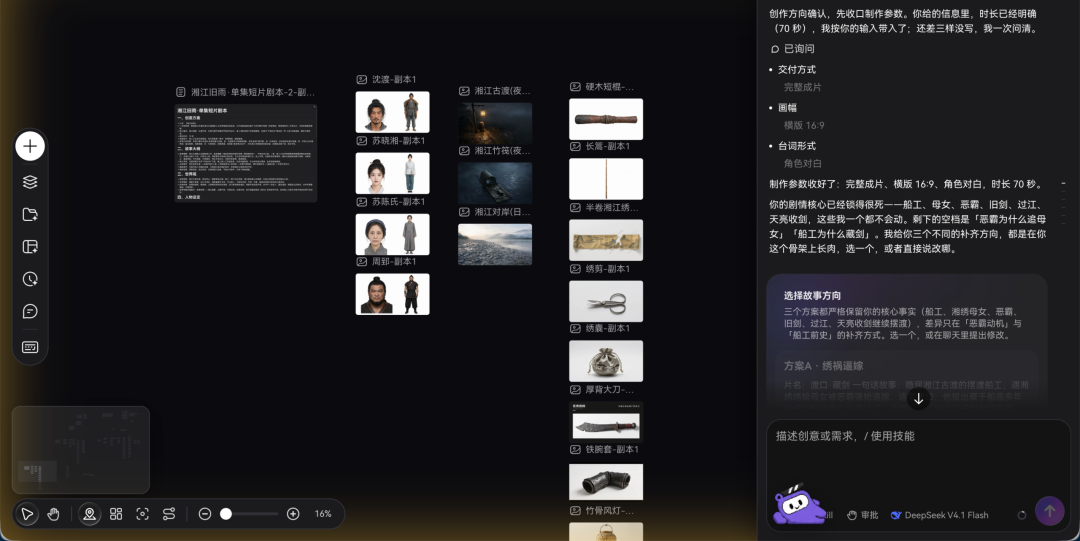This screenshot has height=541, width=1080.
Task: Click the scroll-to-bottom down arrow button
Action: pos(918,398)
